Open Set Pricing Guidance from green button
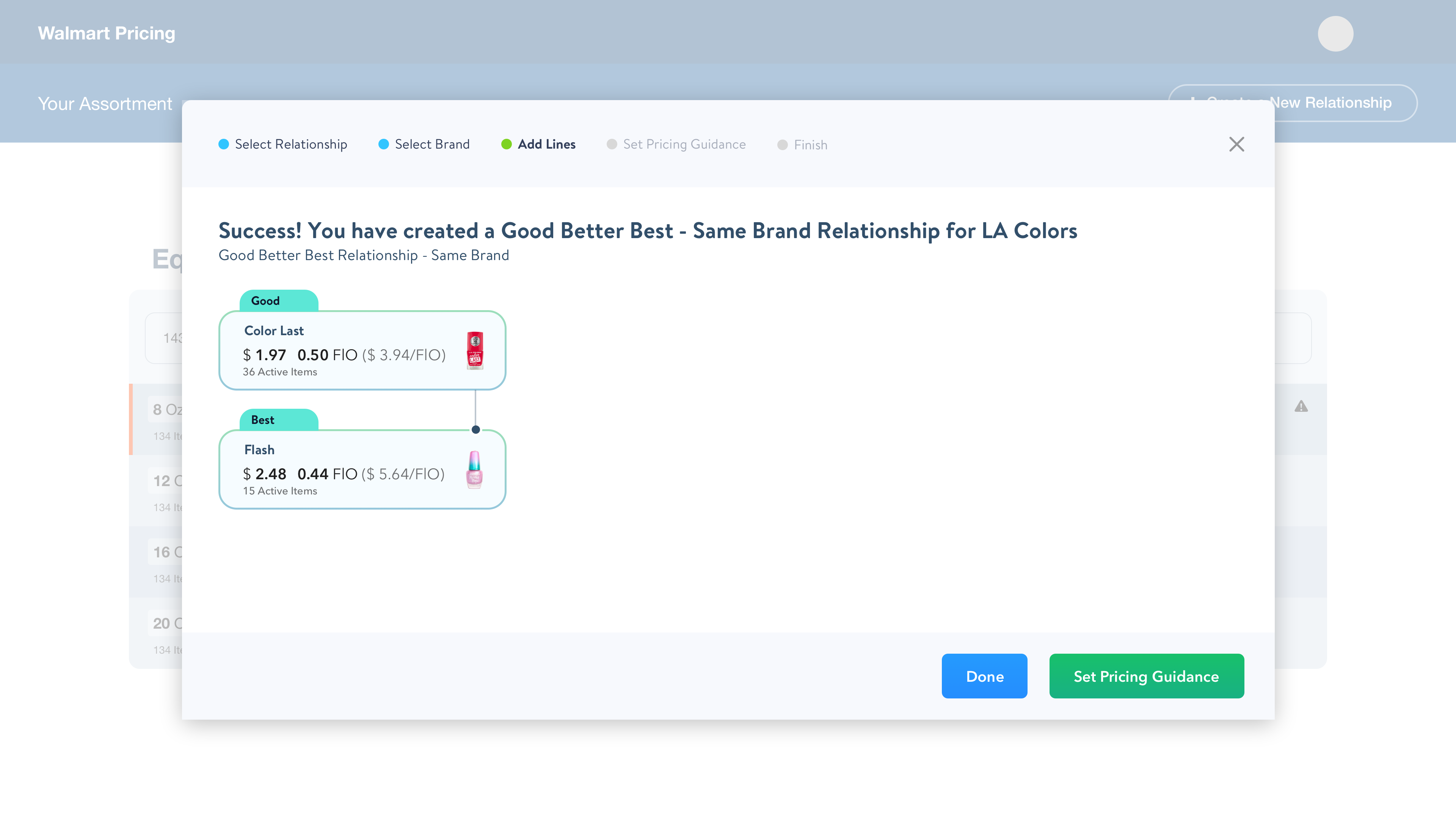The height and width of the screenshot is (819, 1456). [x=1146, y=676]
